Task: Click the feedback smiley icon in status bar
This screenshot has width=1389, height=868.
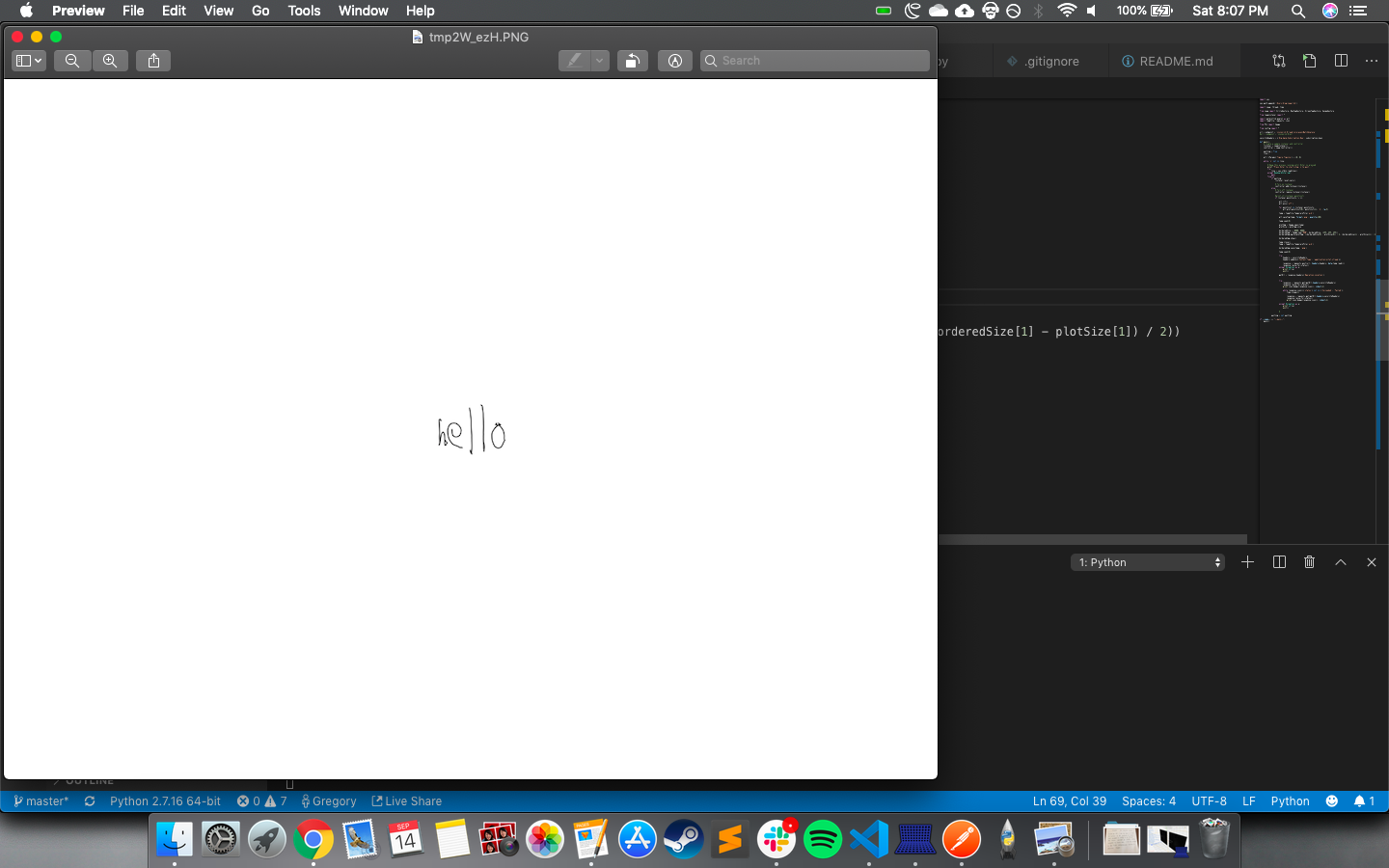Action: pyautogui.click(x=1332, y=801)
